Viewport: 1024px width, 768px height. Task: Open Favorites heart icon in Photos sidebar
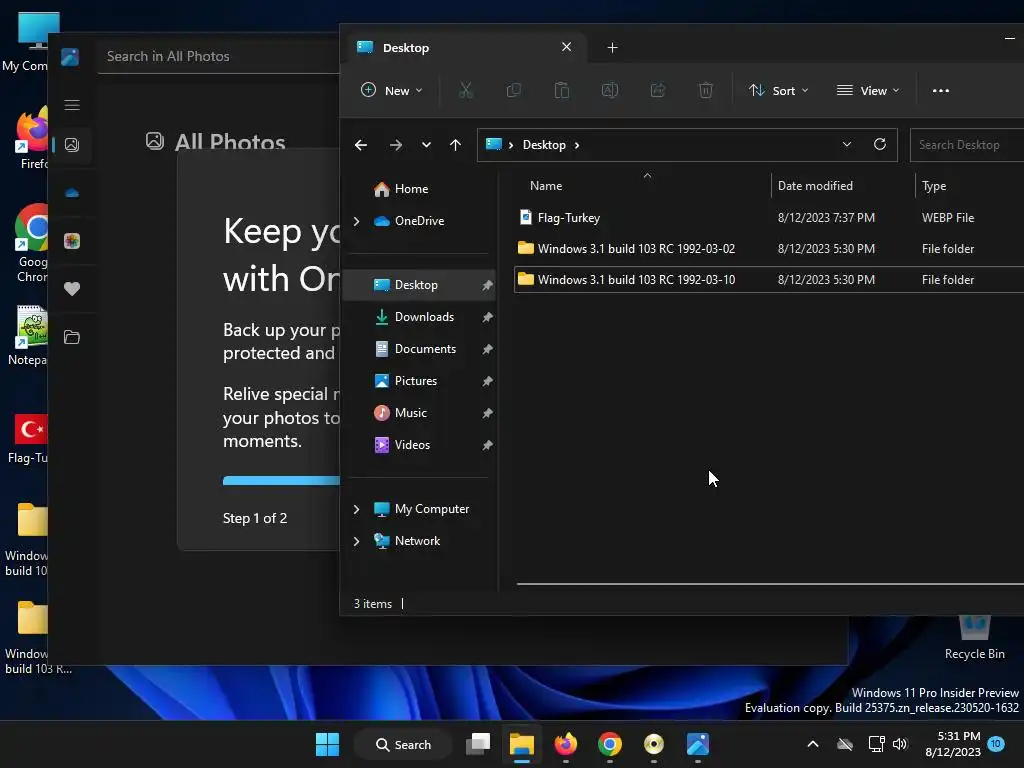72,289
